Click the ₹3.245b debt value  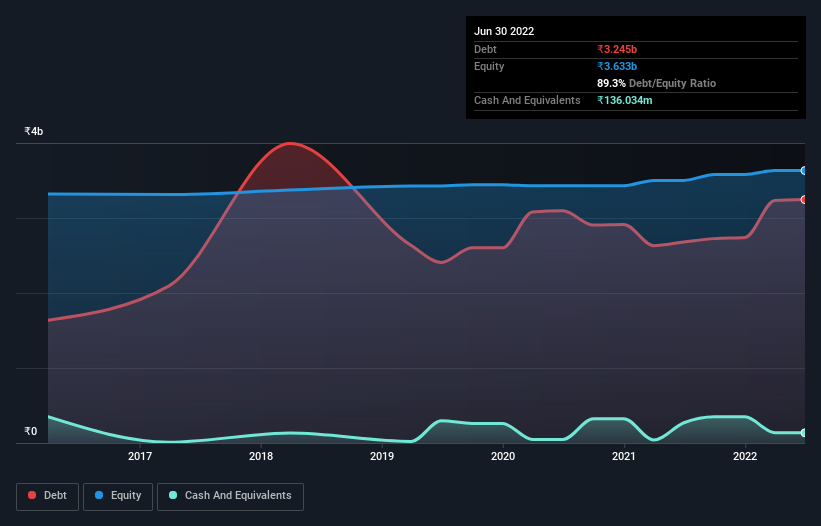tap(617, 49)
